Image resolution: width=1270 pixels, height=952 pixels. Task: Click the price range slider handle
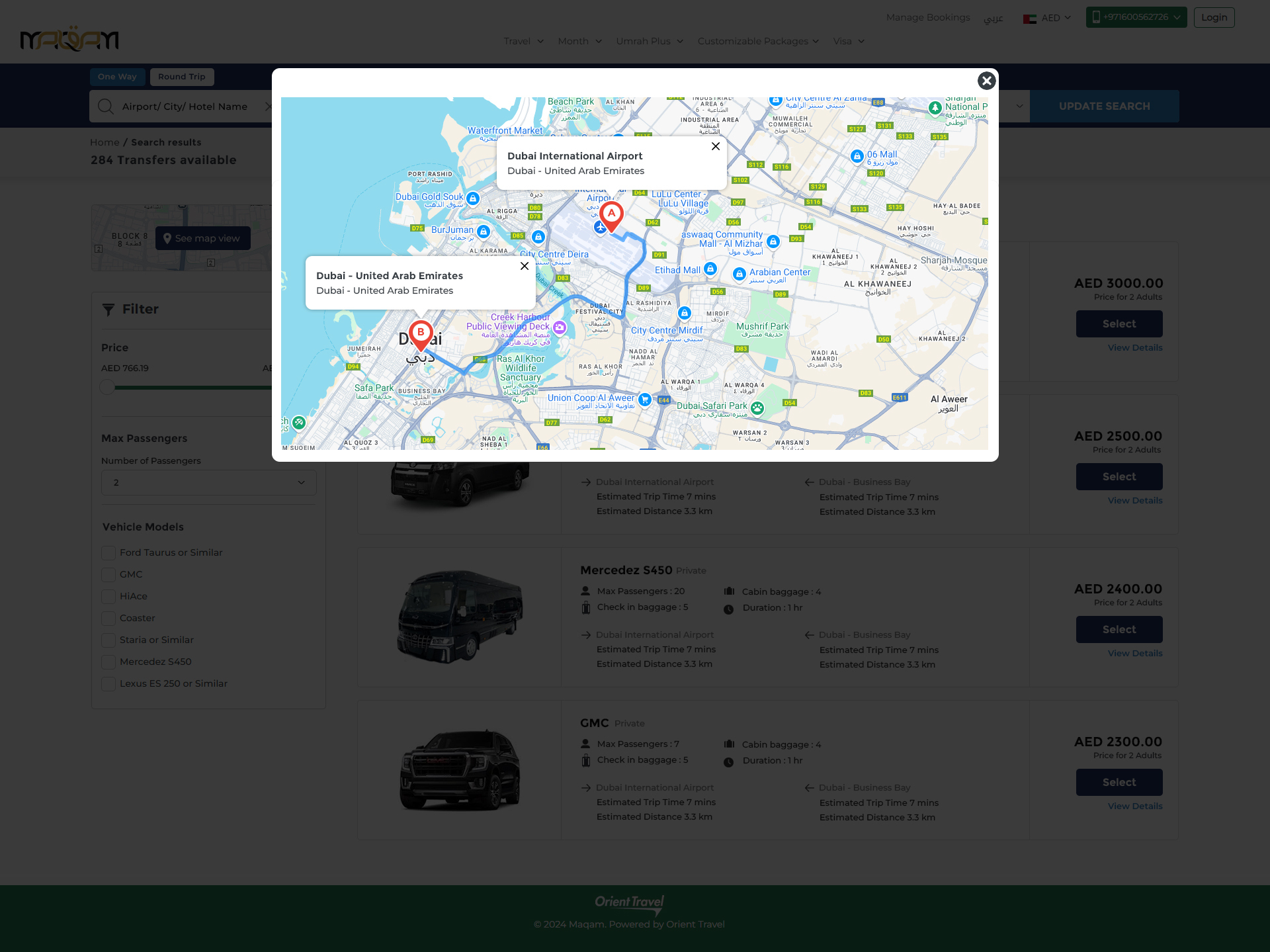107,388
